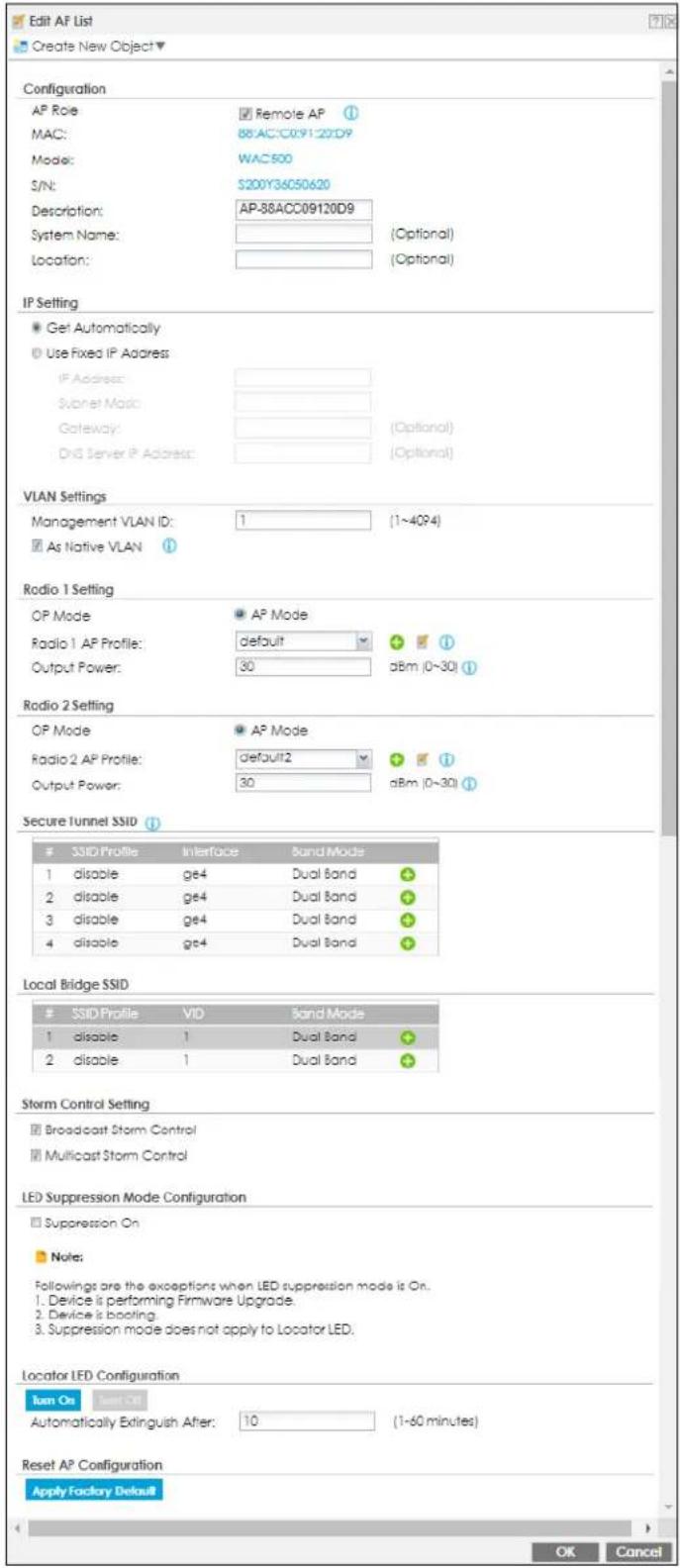Show info for Secure Tunnel SSID
The image size is (680, 1568).
click(x=153, y=823)
